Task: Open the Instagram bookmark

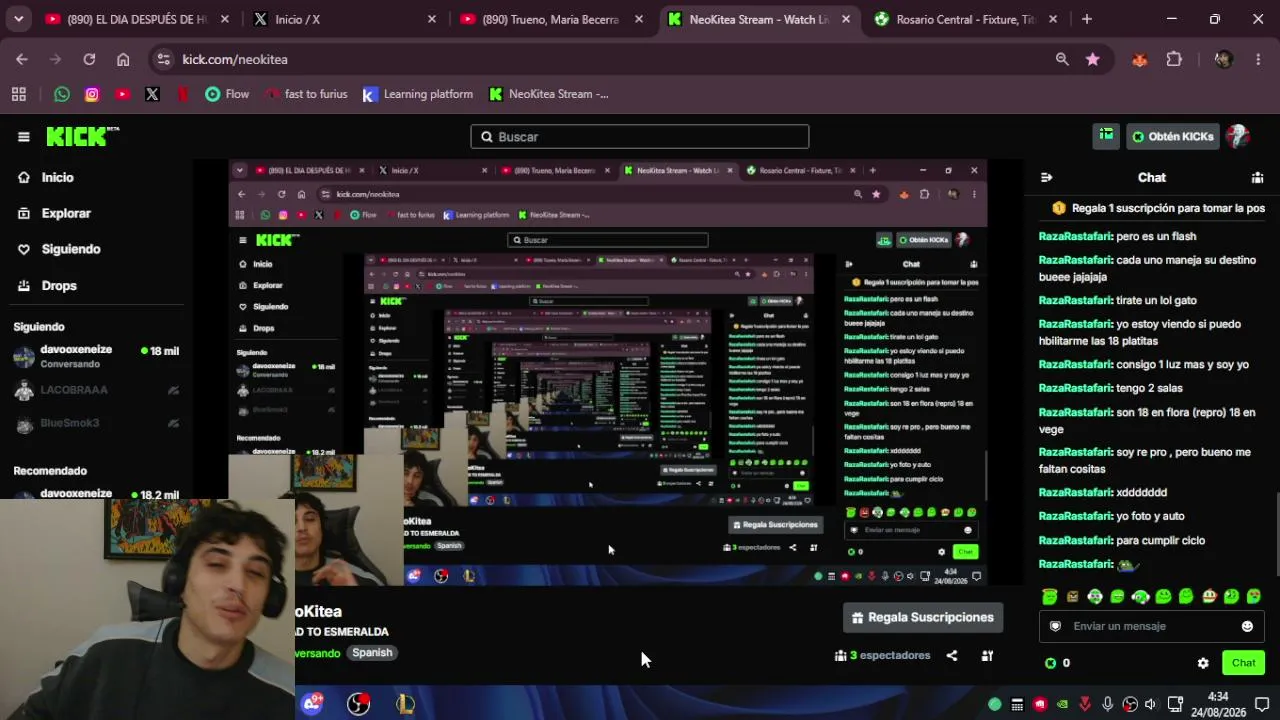Action: coord(92,94)
